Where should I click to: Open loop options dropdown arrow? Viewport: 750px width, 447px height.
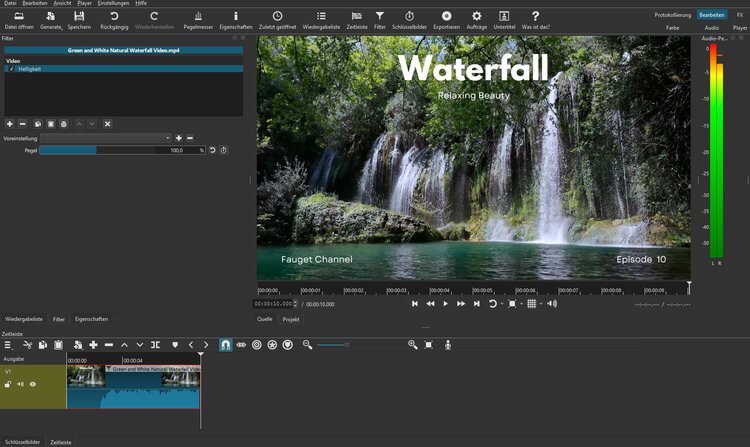[501, 304]
